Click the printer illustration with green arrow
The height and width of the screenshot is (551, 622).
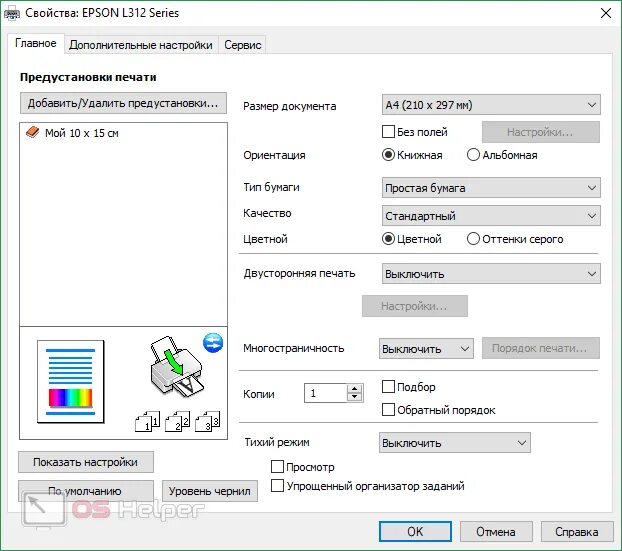pos(177,369)
